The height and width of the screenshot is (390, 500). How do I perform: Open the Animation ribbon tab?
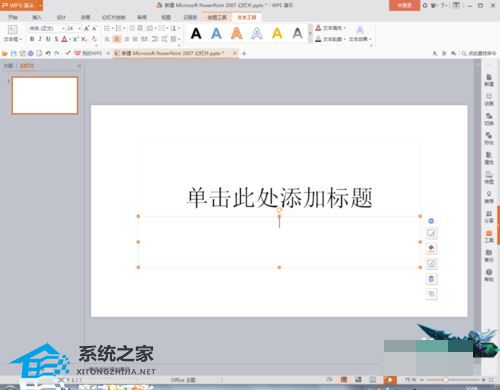pyautogui.click(x=86, y=17)
